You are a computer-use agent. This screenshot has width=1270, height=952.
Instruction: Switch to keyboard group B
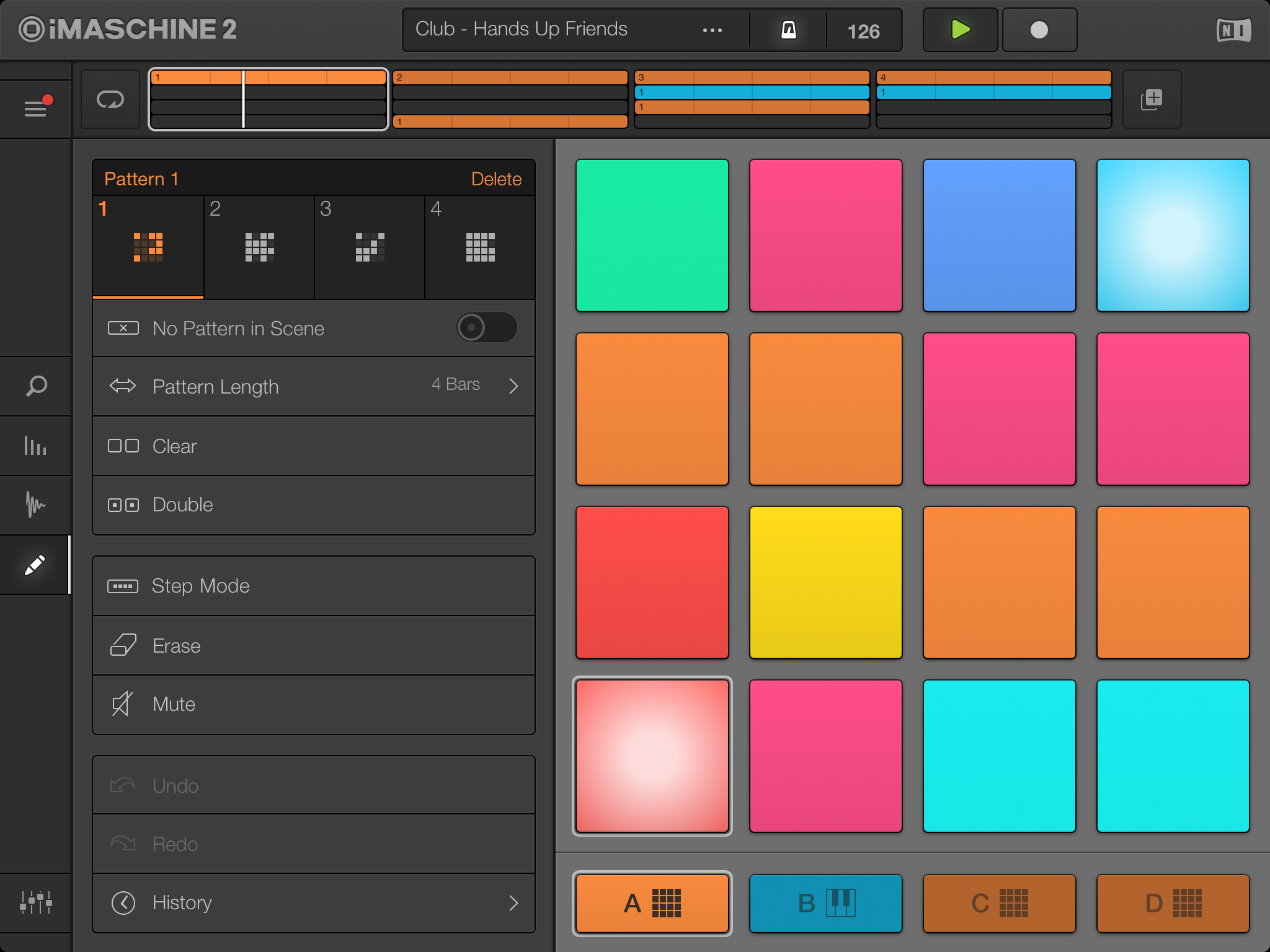coord(826,903)
